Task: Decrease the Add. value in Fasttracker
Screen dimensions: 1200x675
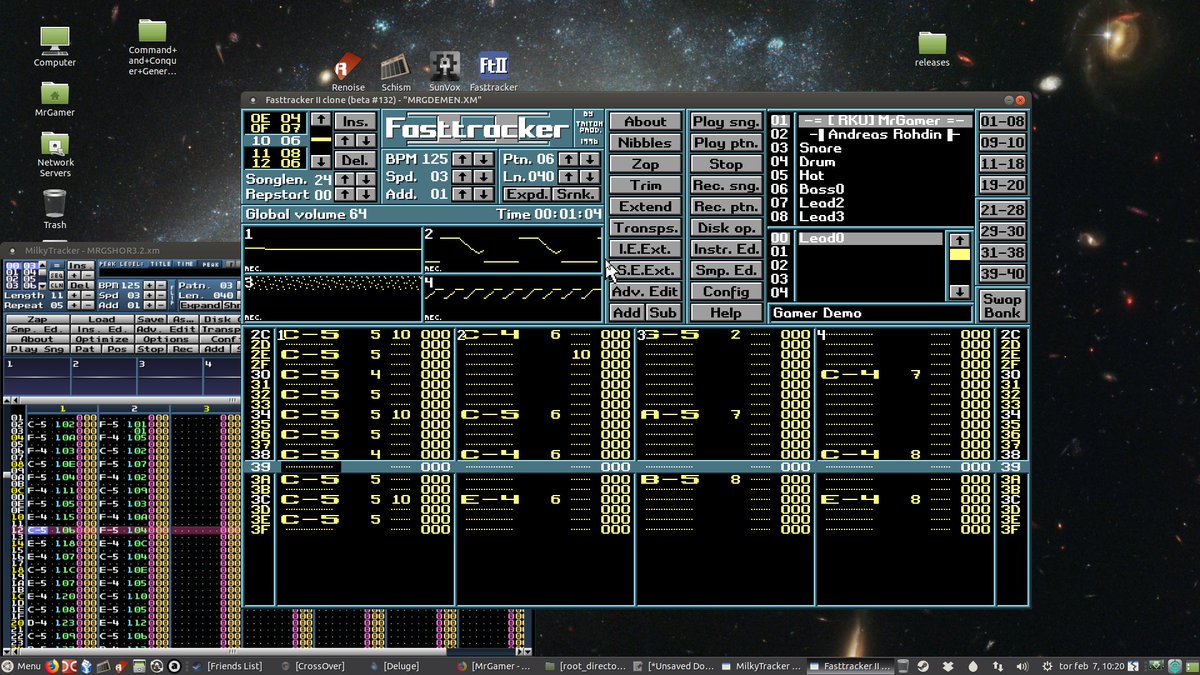Action: [484, 194]
